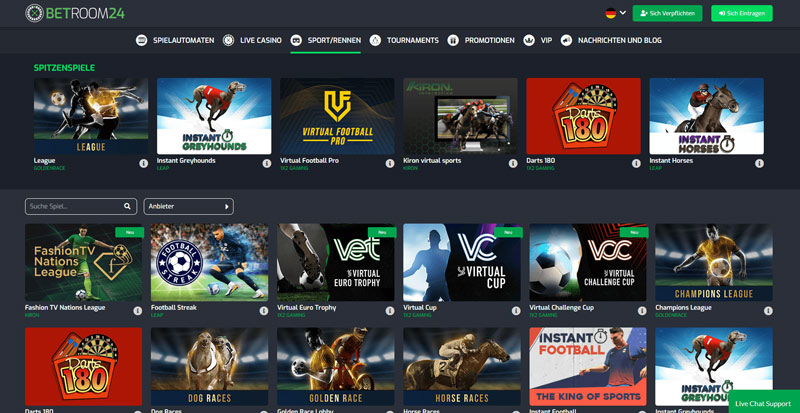Open the VIP page

click(x=546, y=40)
